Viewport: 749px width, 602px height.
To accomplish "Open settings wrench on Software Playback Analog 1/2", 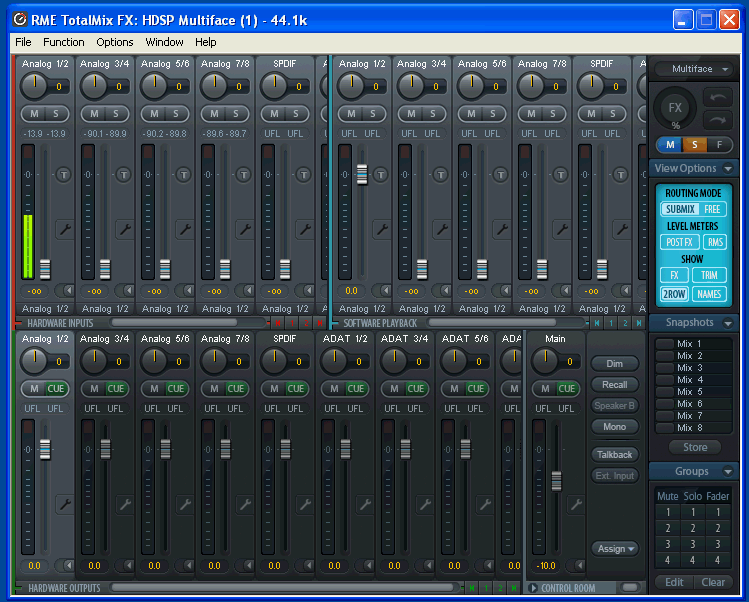I will 382,229.
